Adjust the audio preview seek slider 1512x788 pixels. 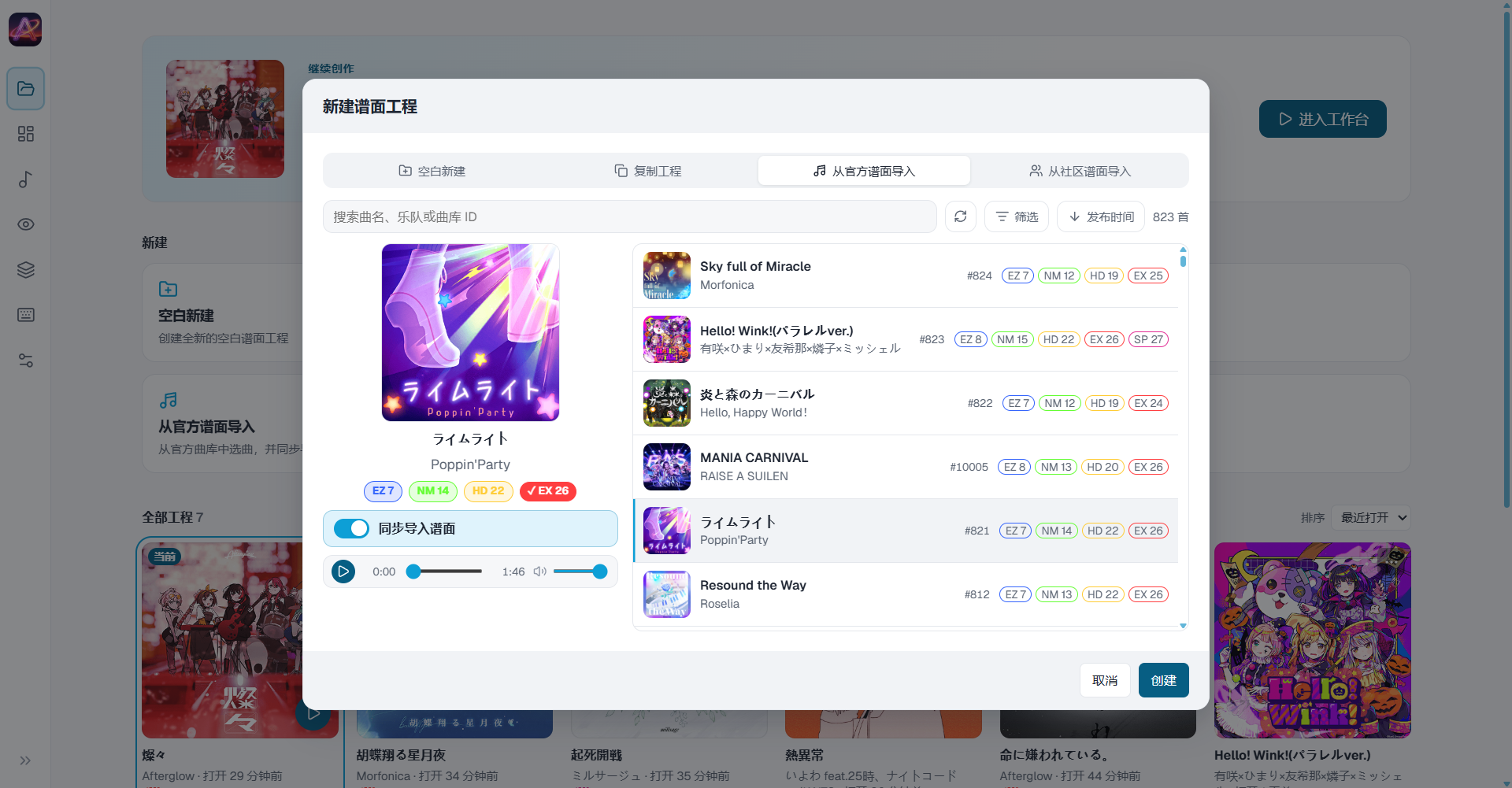pos(444,572)
